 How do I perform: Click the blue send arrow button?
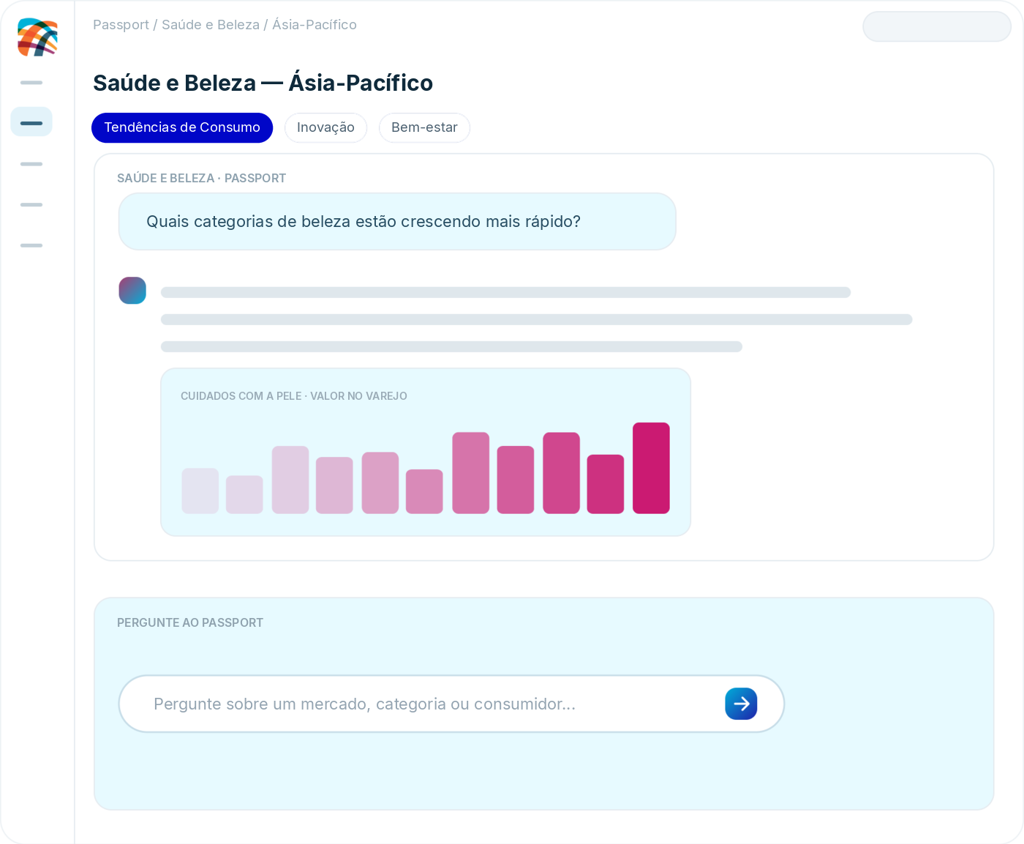point(741,704)
